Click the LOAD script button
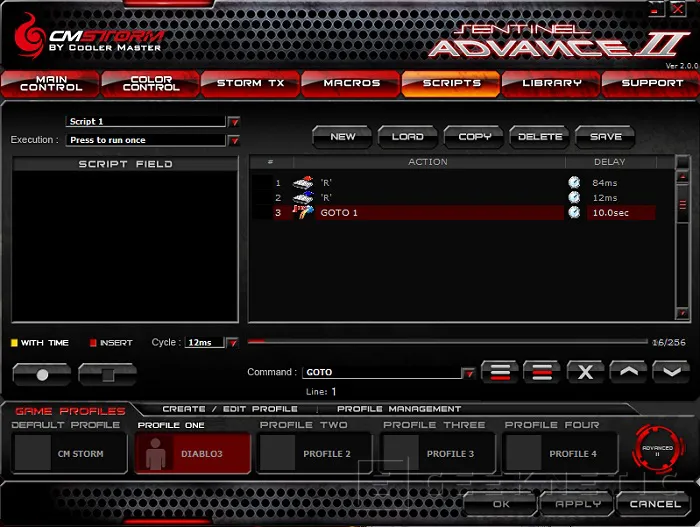700x527 pixels. point(408,137)
